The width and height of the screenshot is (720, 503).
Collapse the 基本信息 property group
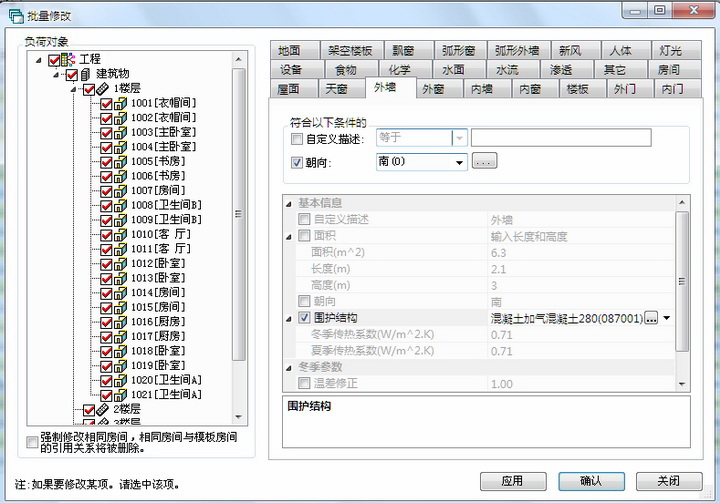289,204
